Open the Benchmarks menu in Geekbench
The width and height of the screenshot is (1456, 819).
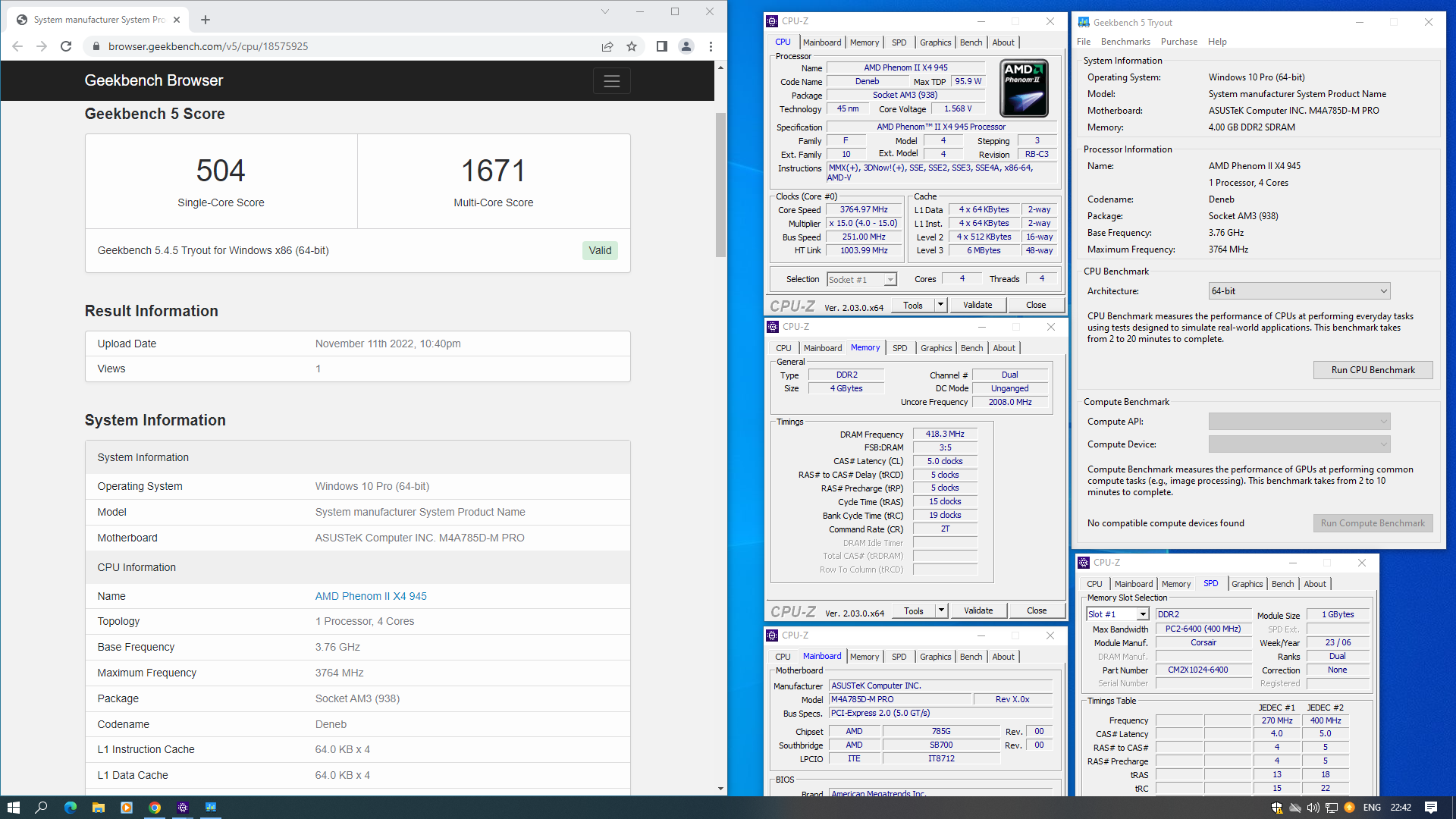pos(1125,42)
